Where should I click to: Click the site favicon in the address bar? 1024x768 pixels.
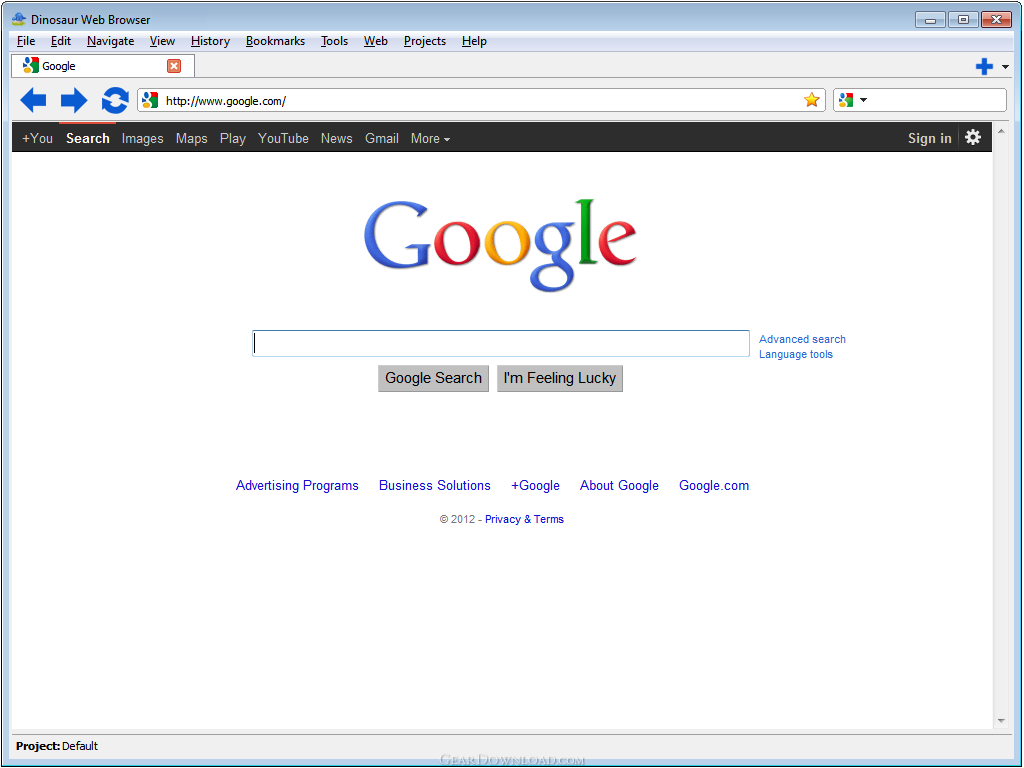pyautogui.click(x=150, y=101)
